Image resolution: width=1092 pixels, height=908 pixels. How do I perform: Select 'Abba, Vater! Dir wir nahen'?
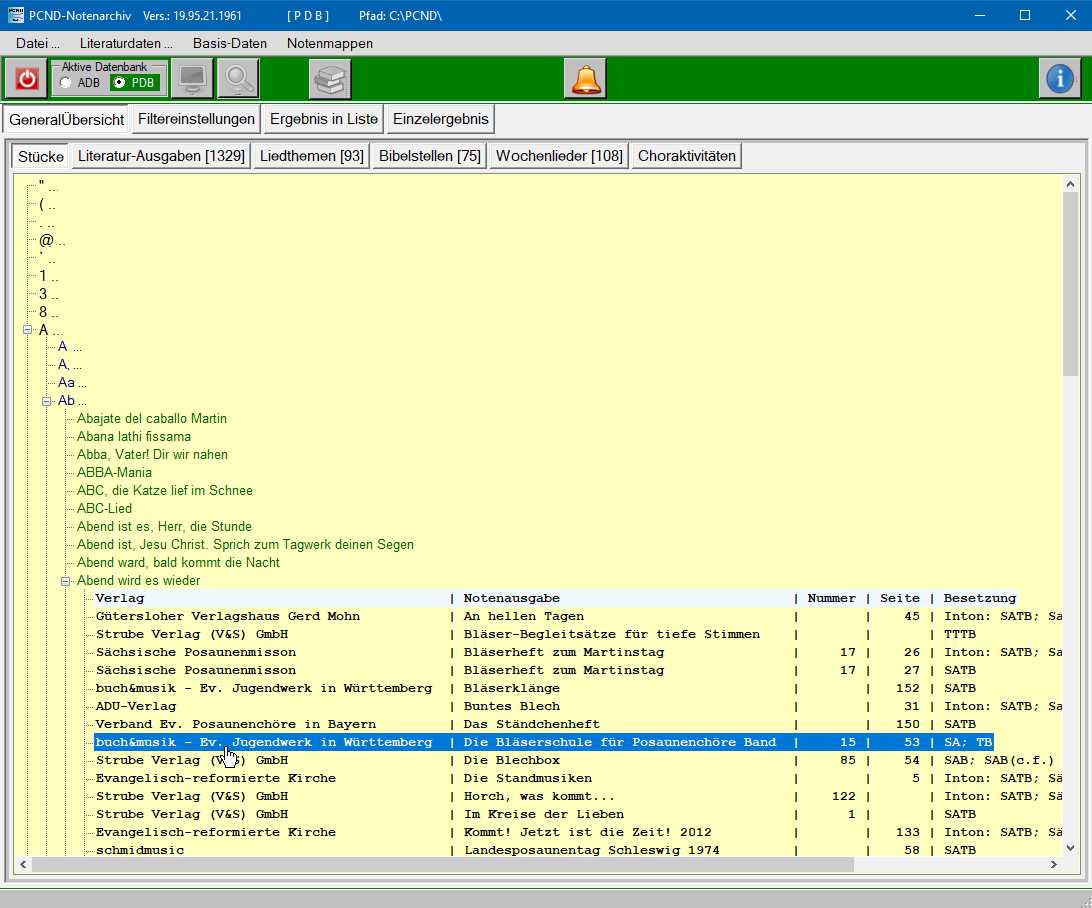tap(153, 455)
